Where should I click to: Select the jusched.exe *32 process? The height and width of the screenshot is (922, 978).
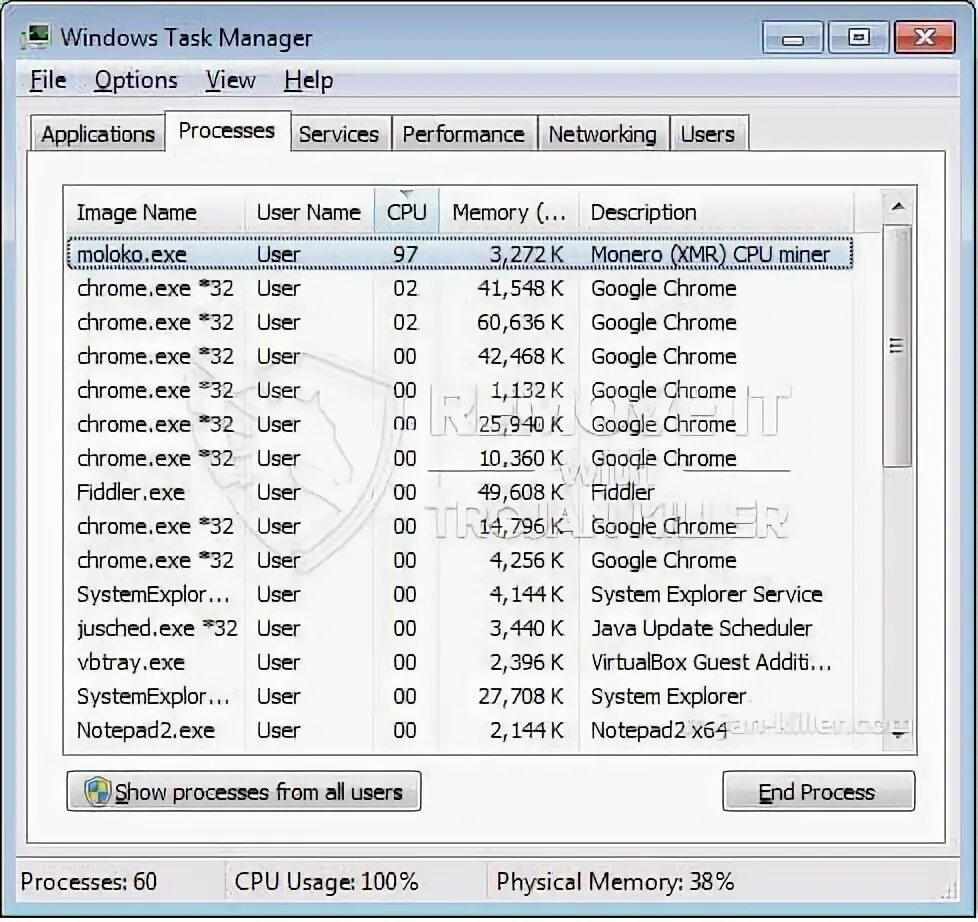coord(460,628)
